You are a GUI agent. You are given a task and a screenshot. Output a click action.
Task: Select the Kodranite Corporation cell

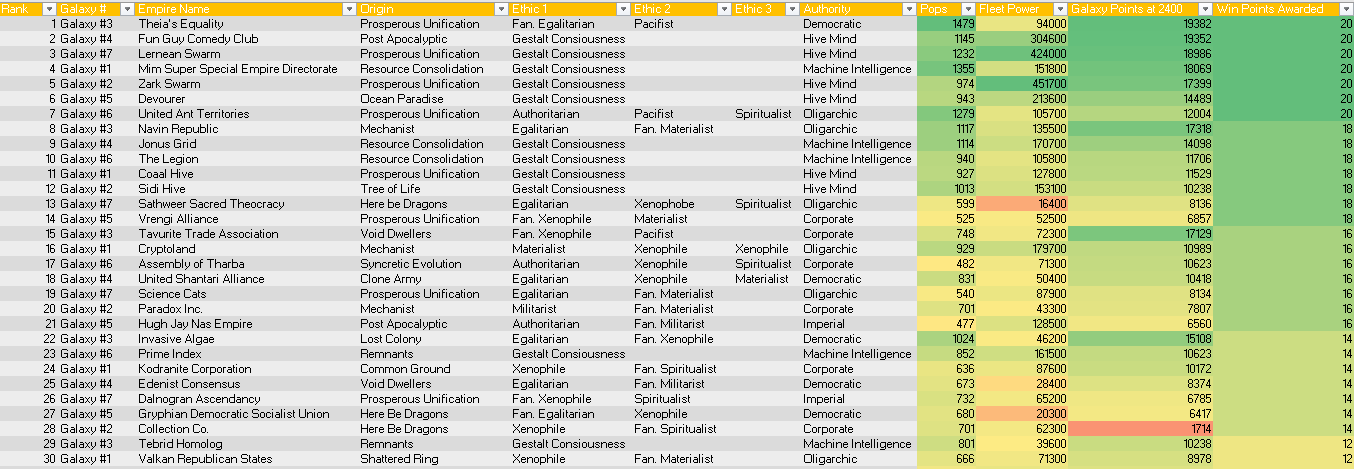[246, 369]
